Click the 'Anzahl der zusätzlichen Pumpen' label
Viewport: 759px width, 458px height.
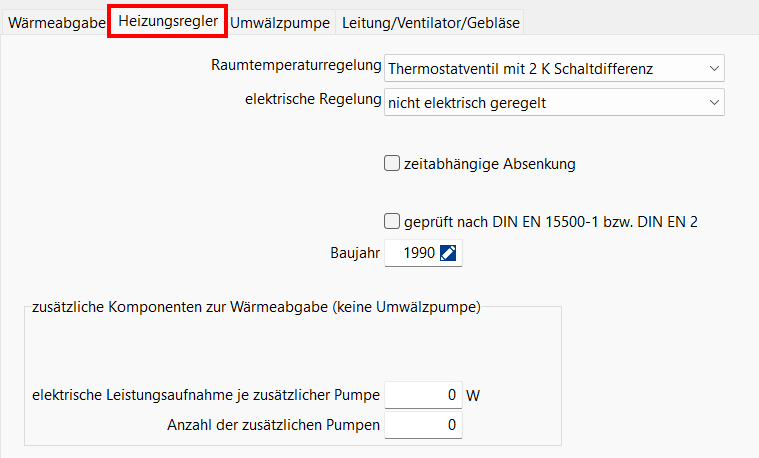pos(273,425)
